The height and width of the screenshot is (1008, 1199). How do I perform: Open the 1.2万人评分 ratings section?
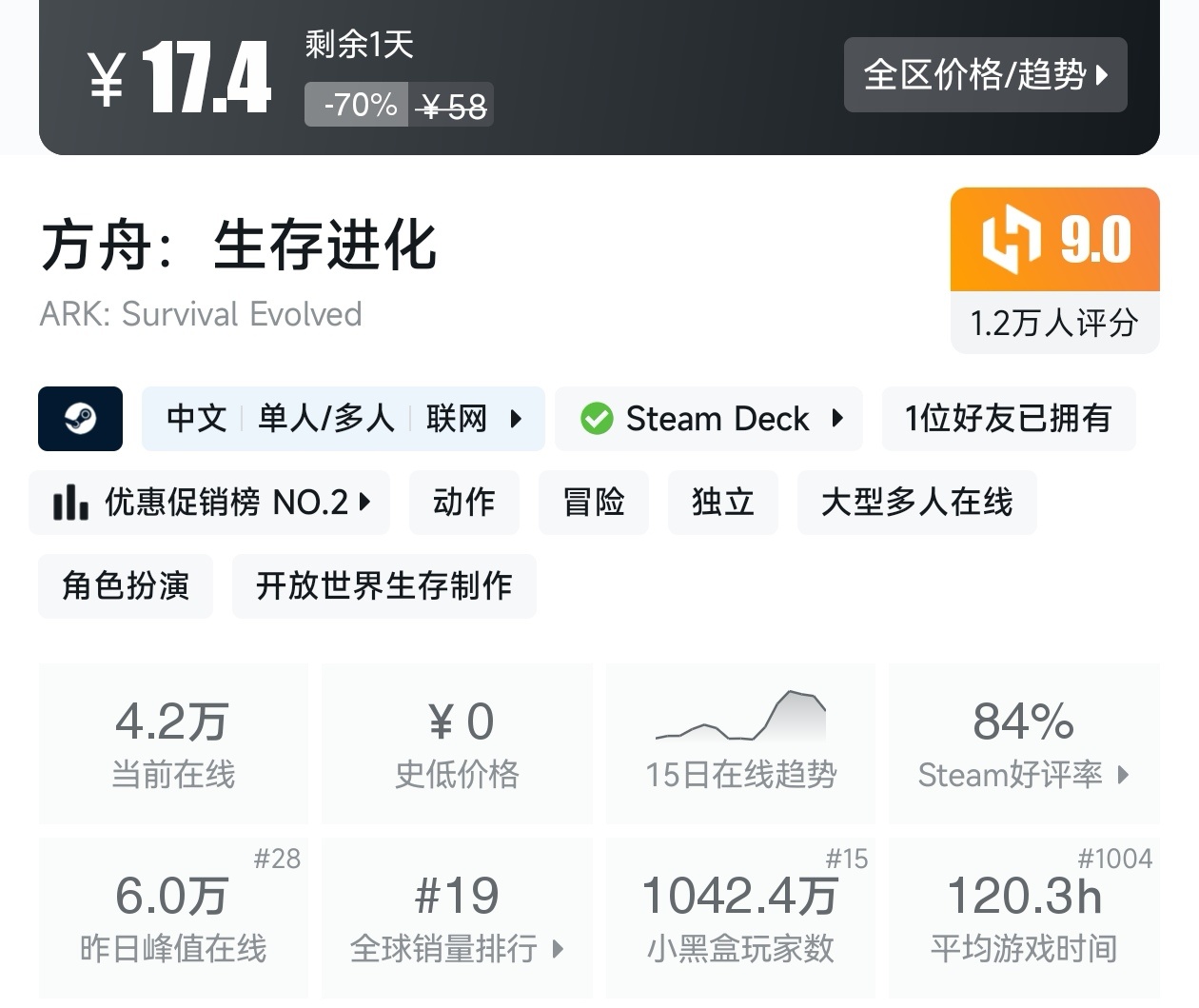pyautogui.click(x=1054, y=323)
